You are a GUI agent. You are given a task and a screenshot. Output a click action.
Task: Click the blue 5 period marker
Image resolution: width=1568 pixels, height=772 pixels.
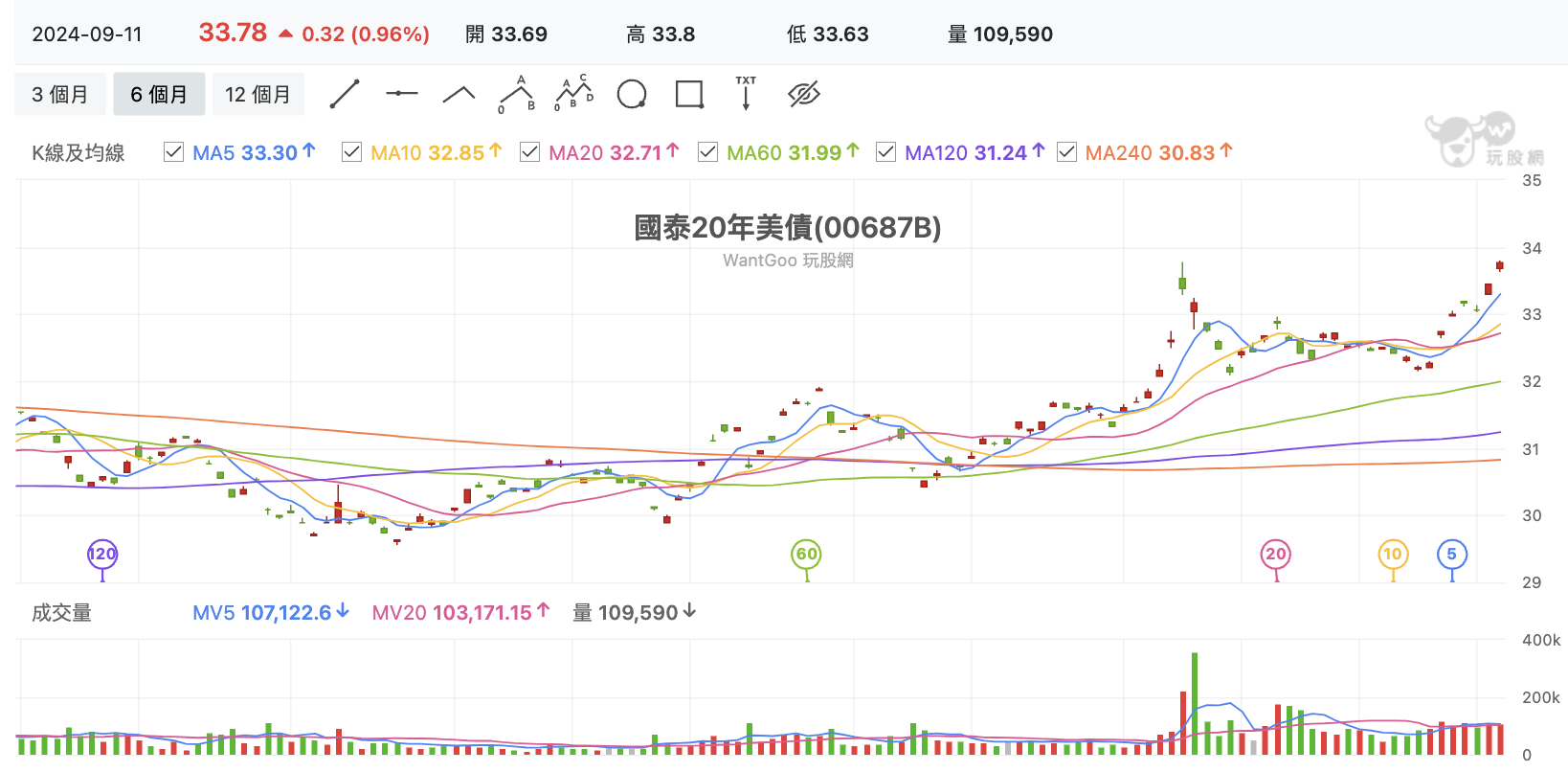pos(1452,554)
